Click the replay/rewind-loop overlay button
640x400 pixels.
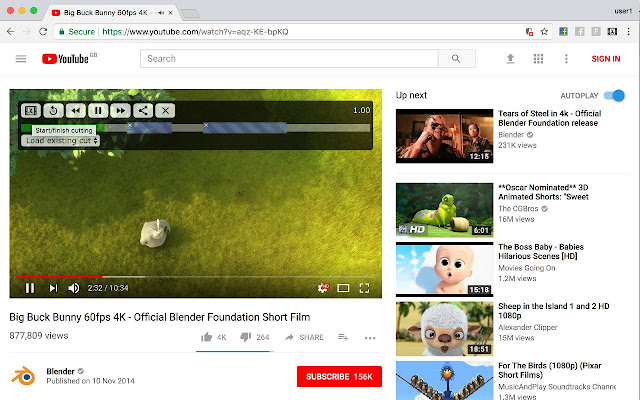pos(53,111)
